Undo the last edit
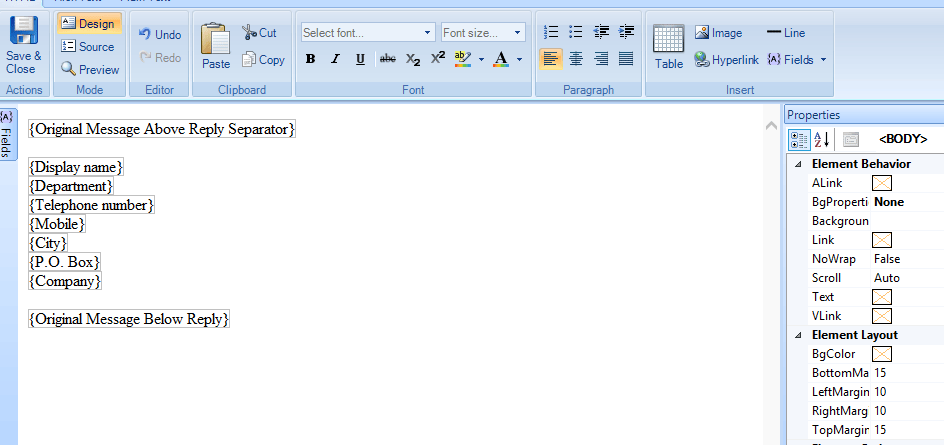This screenshot has width=944, height=445. 160,34
